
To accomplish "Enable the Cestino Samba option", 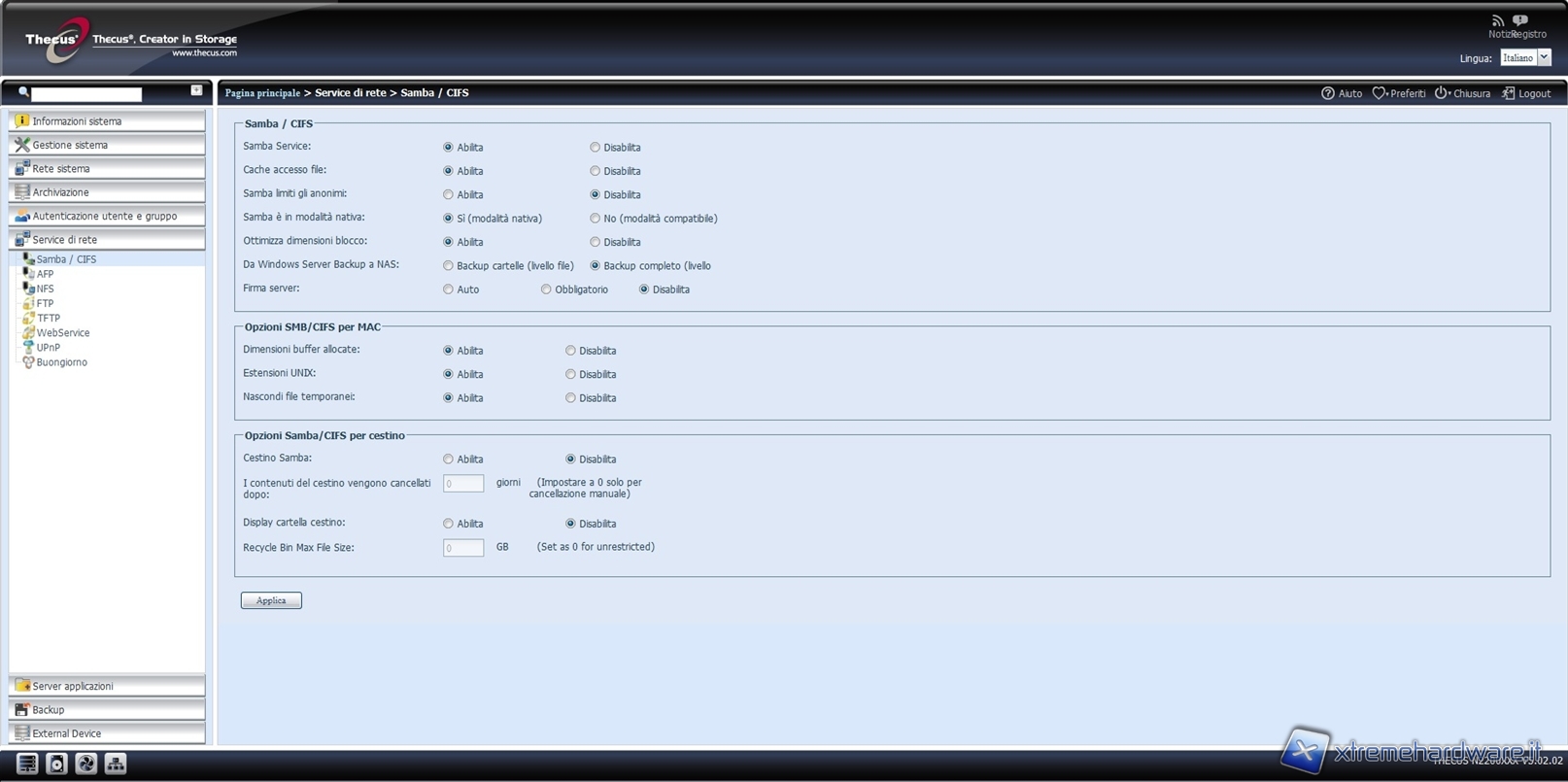I will 448,459.
